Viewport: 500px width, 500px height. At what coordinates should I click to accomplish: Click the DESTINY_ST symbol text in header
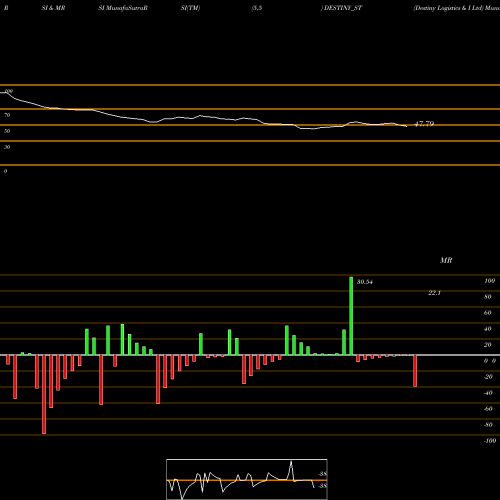tap(343, 8)
